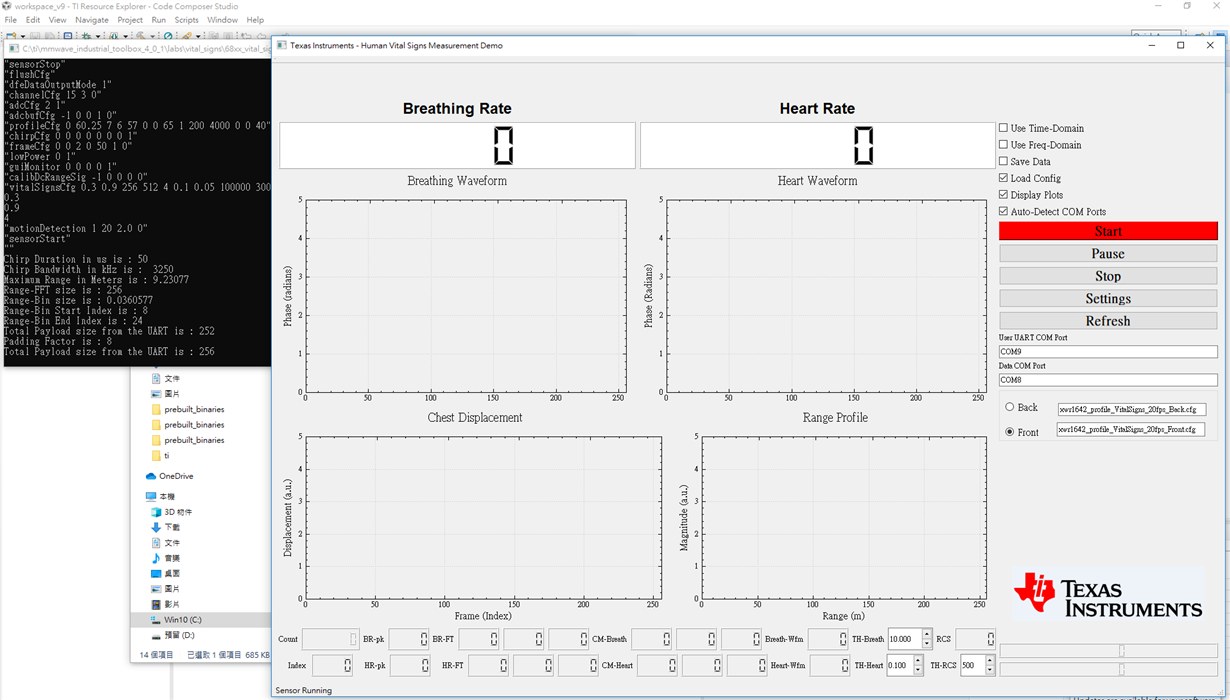The height and width of the screenshot is (700, 1230).
Task: Click the Data COM Port field
Action: 1108,380
